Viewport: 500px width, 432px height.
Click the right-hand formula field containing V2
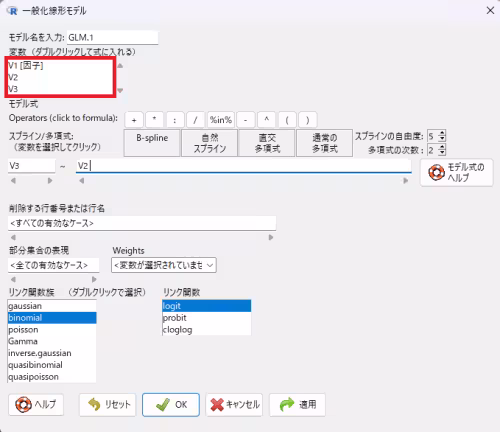[244, 166]
